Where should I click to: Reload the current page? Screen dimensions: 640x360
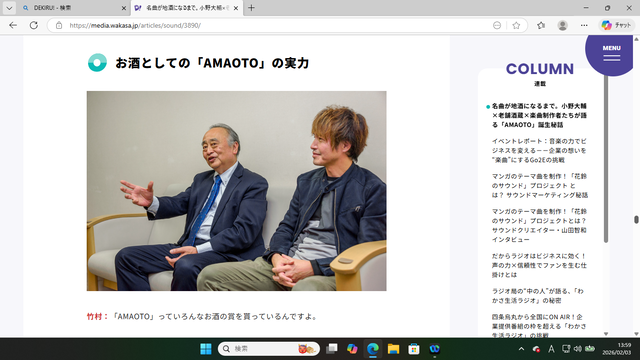[34, 25]
